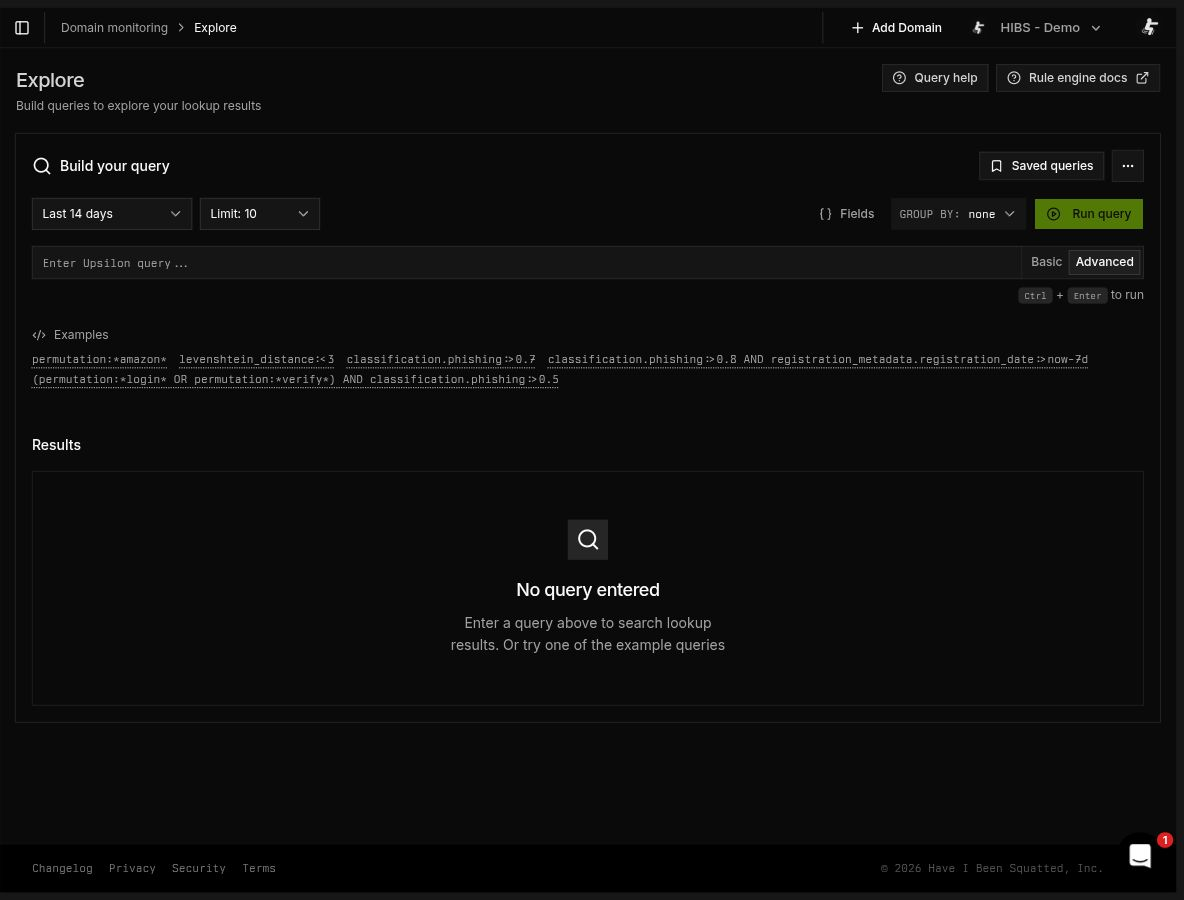The image size is (1184, 900).
Task: Click the Run query button
Action: pos(1088,214)
